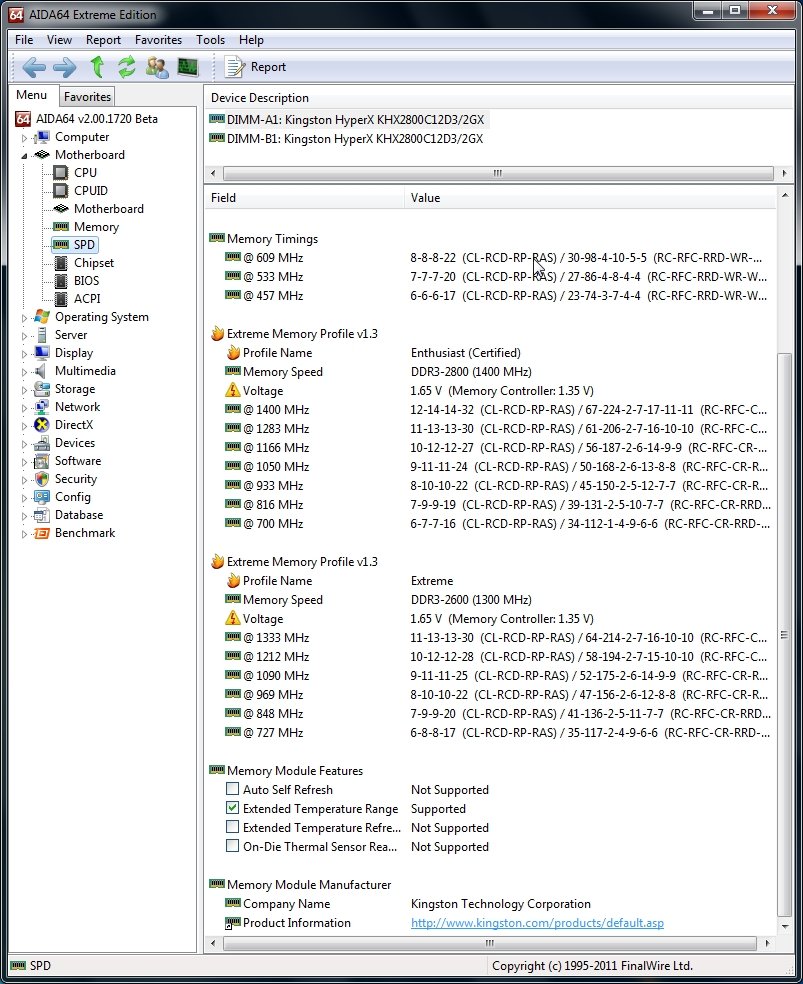Toggle the Auto Self Refresh checkbox
Viewport: 803px width, 984px height.
233,789
